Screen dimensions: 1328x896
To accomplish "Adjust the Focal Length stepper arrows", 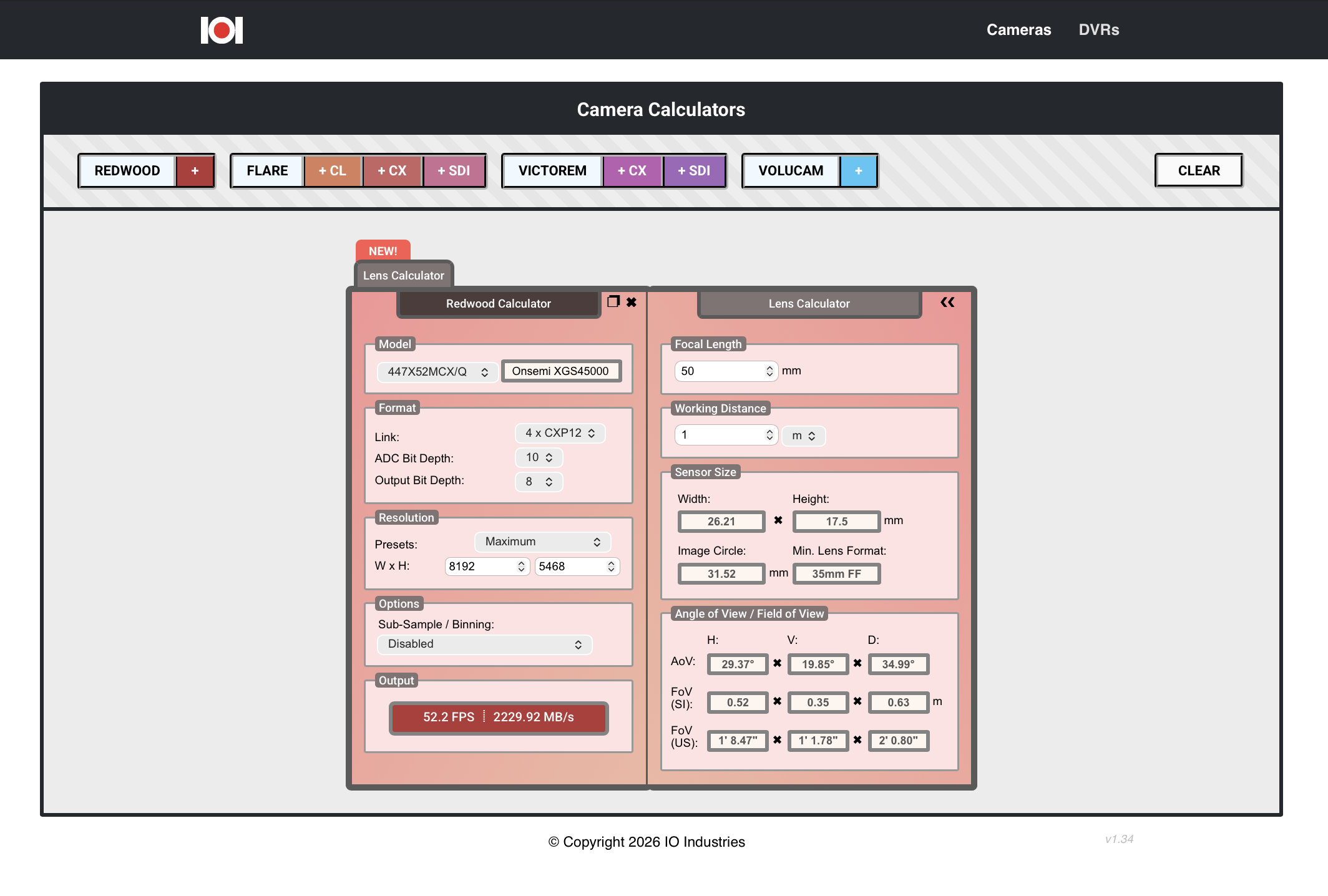I will [x=769, y=371].
